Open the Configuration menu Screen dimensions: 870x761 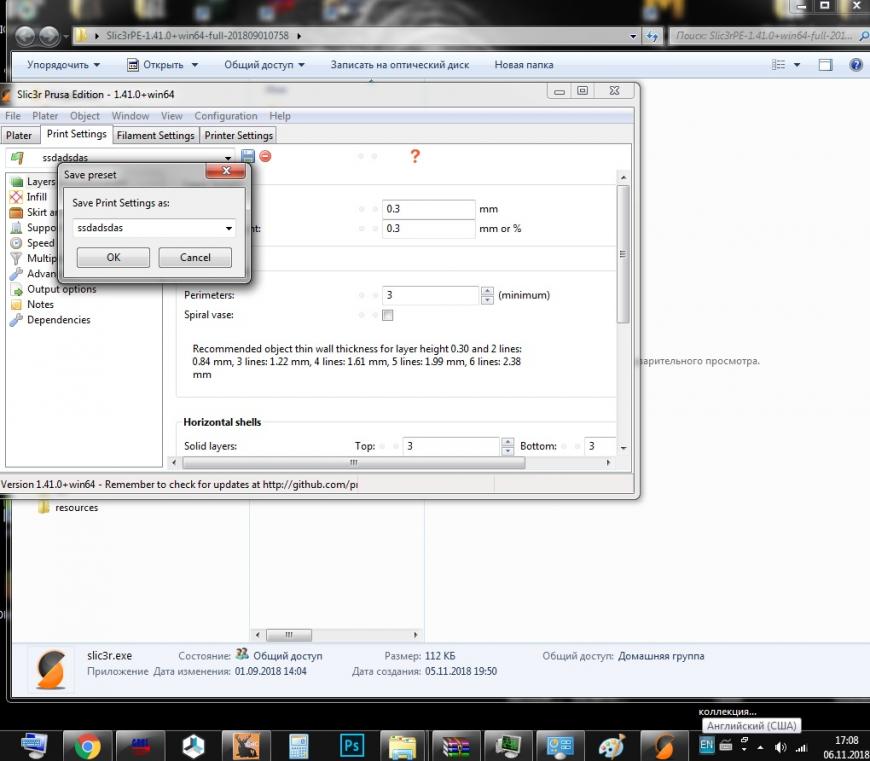pyautogui.click(x=226, y=116)
